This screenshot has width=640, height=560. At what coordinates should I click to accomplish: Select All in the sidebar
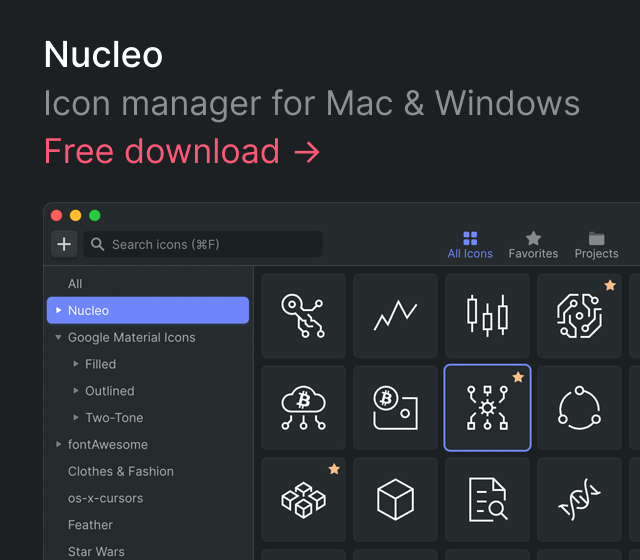click(75, 284)
